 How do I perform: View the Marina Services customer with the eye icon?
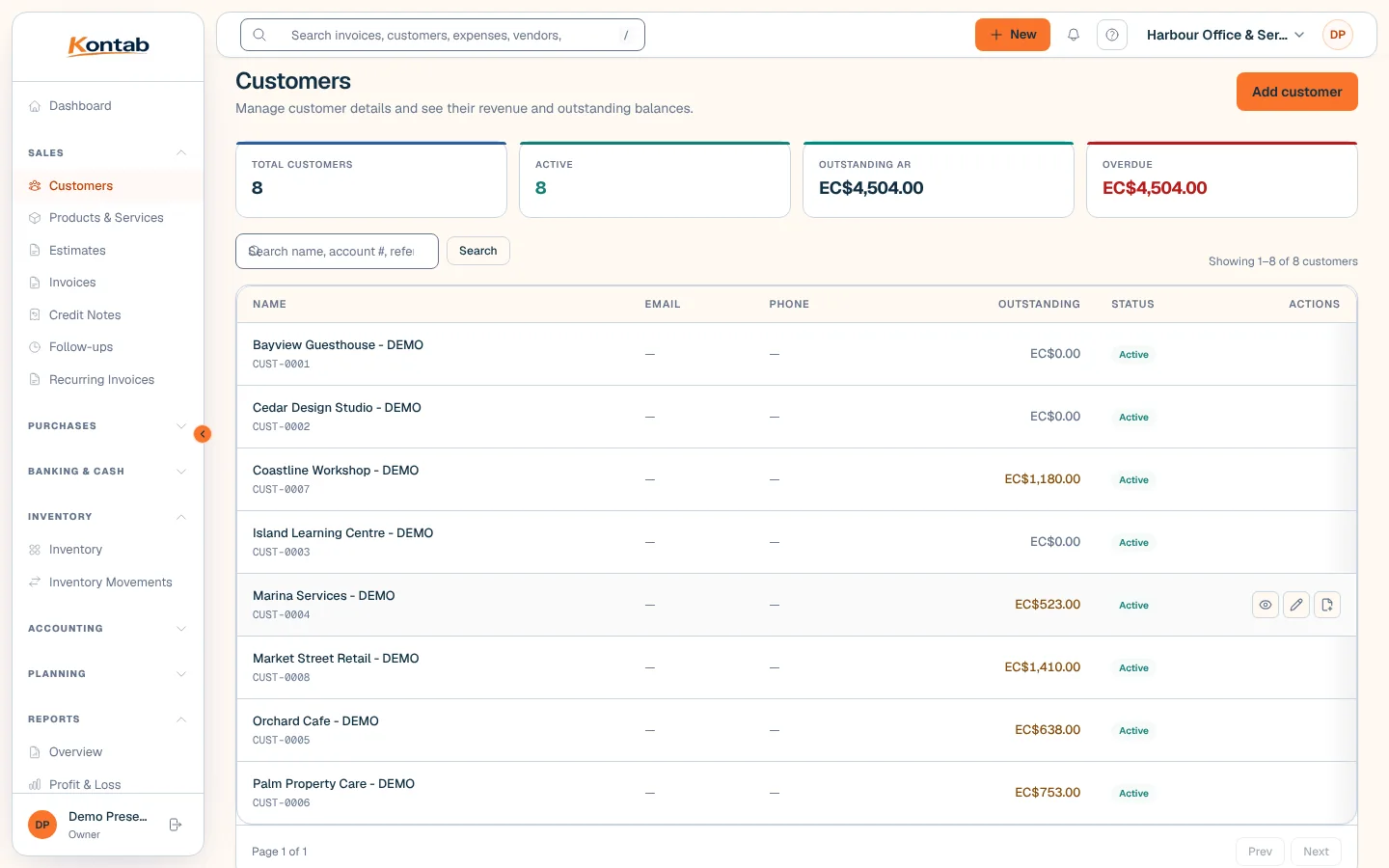click(x=1266, y=605)
